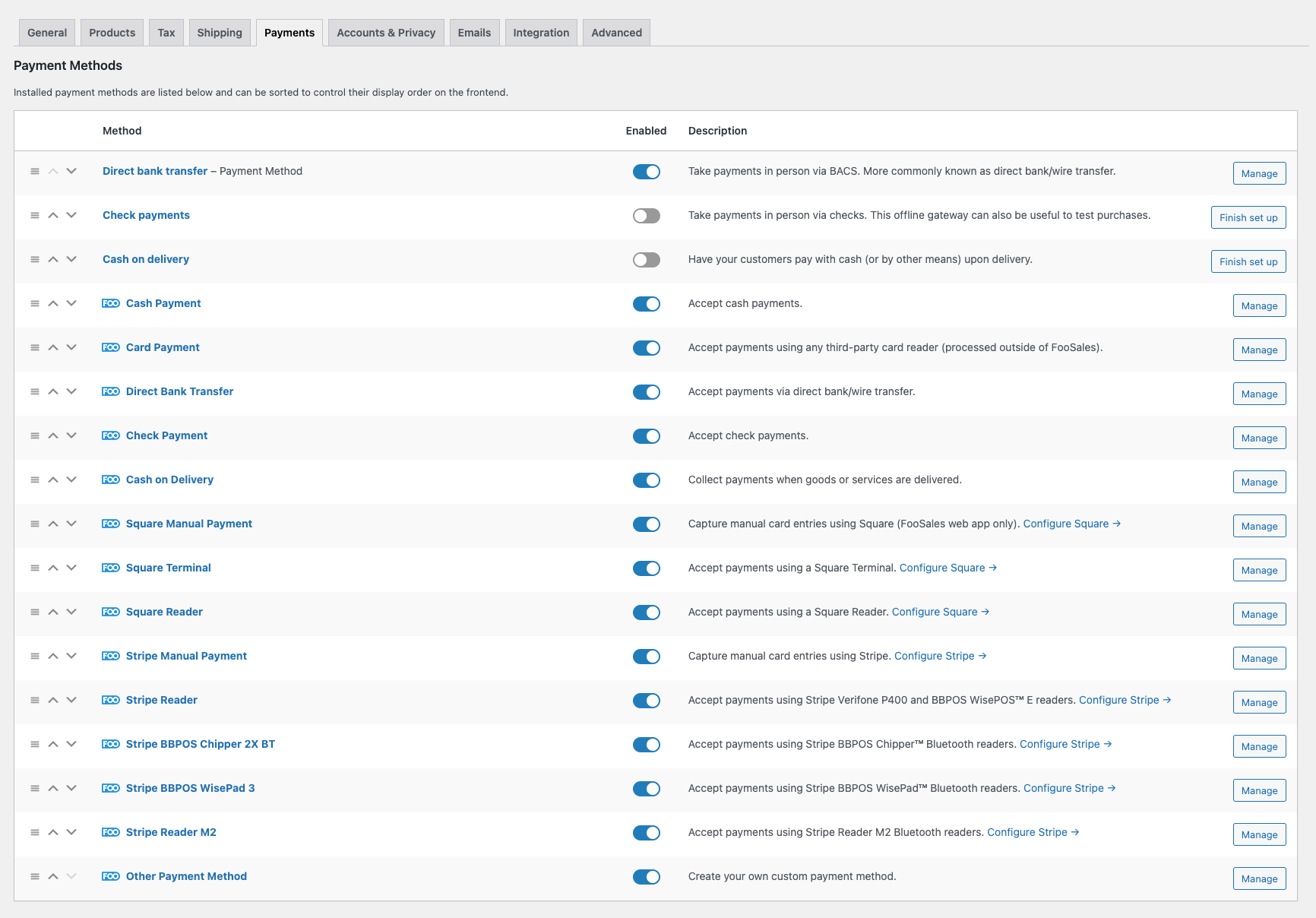Disable Square Terminal payment toggle
The image size is (1316, 918).
coord(647,568)
